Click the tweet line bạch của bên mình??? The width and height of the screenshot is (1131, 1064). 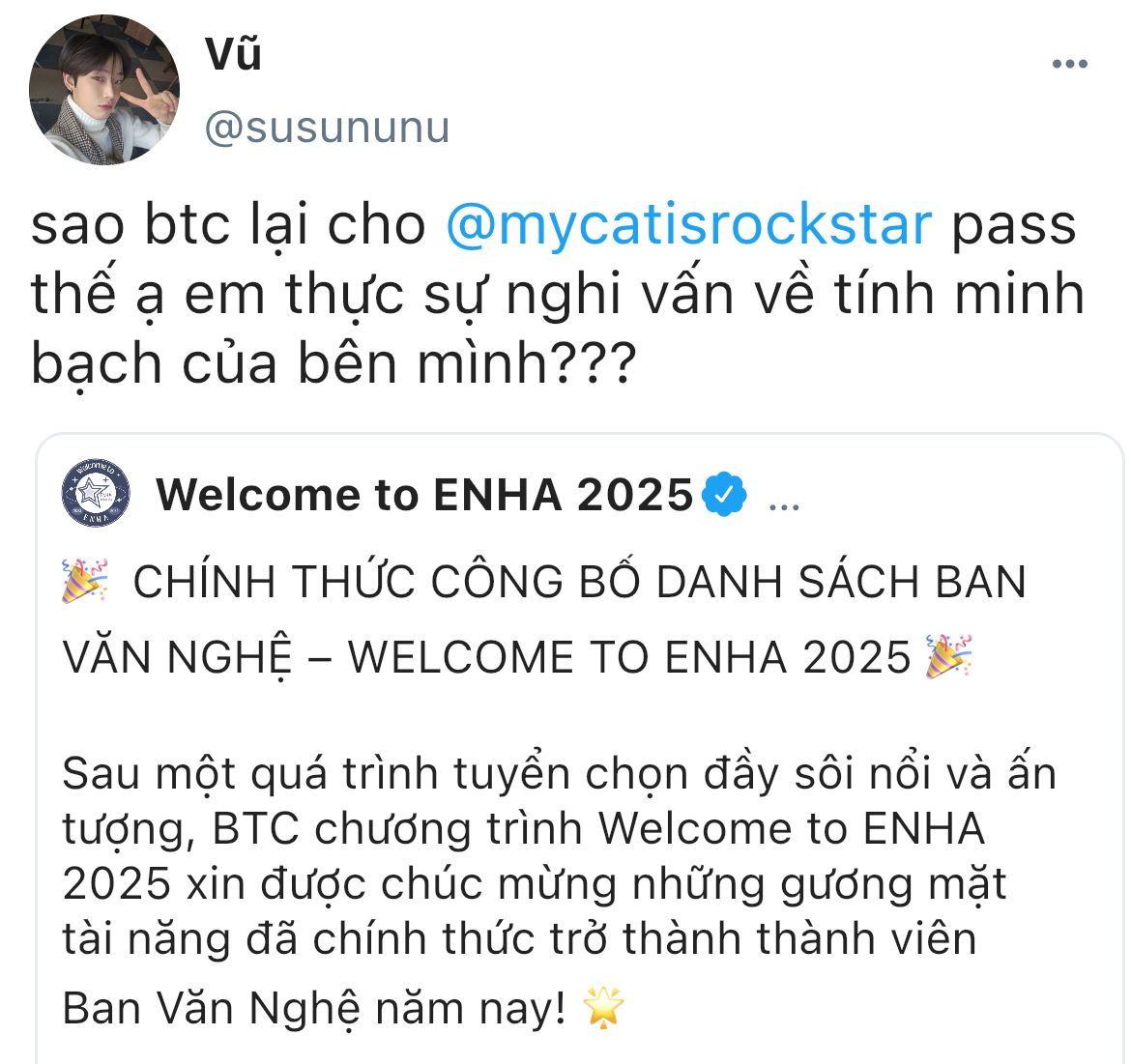pos(333,364)
